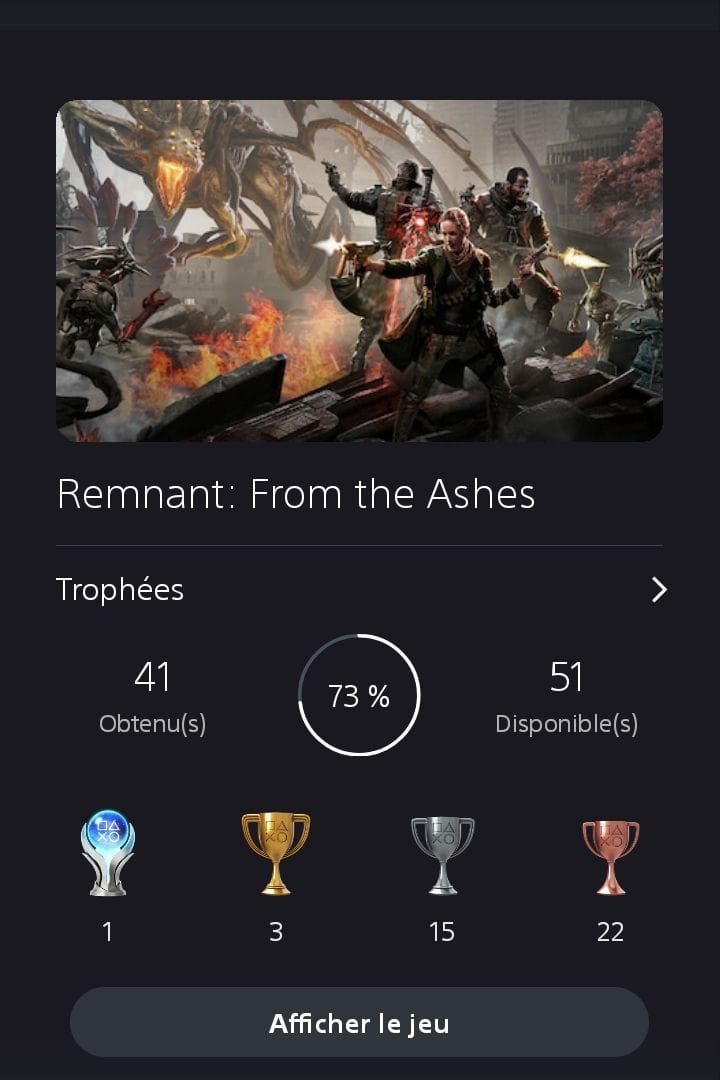Open the Remnant cover art image
This screenshot has height=1080, width=720.
[359, 271]
